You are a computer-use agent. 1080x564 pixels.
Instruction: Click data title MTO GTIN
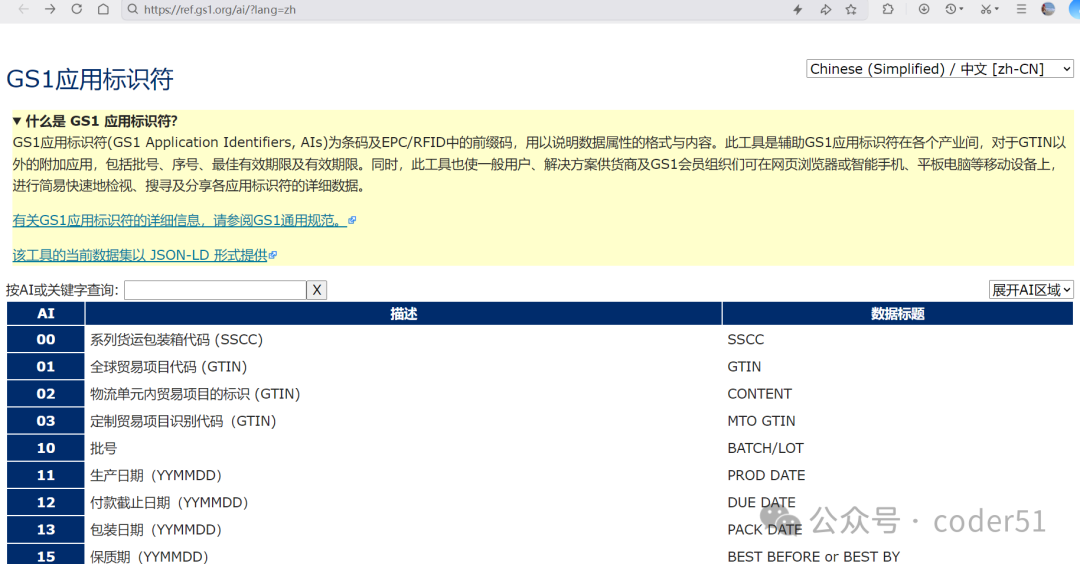pos(761,421)
